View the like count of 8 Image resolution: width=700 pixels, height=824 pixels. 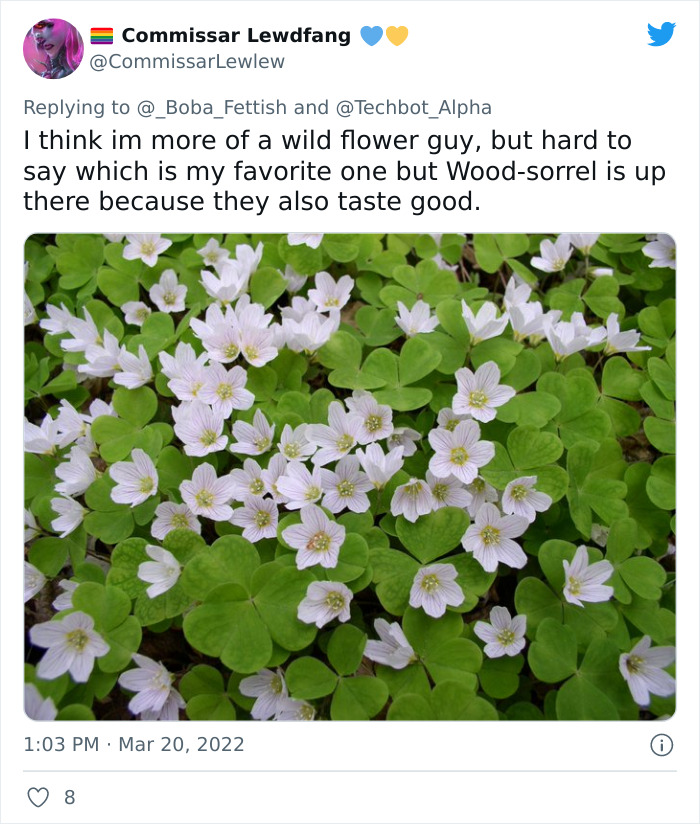pos(69,797)
